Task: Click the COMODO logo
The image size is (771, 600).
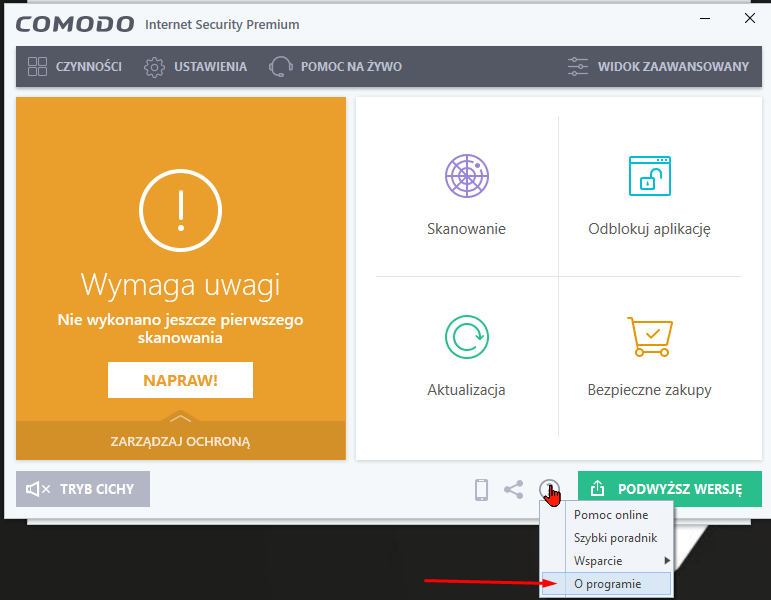Action: tap(75, 24)
